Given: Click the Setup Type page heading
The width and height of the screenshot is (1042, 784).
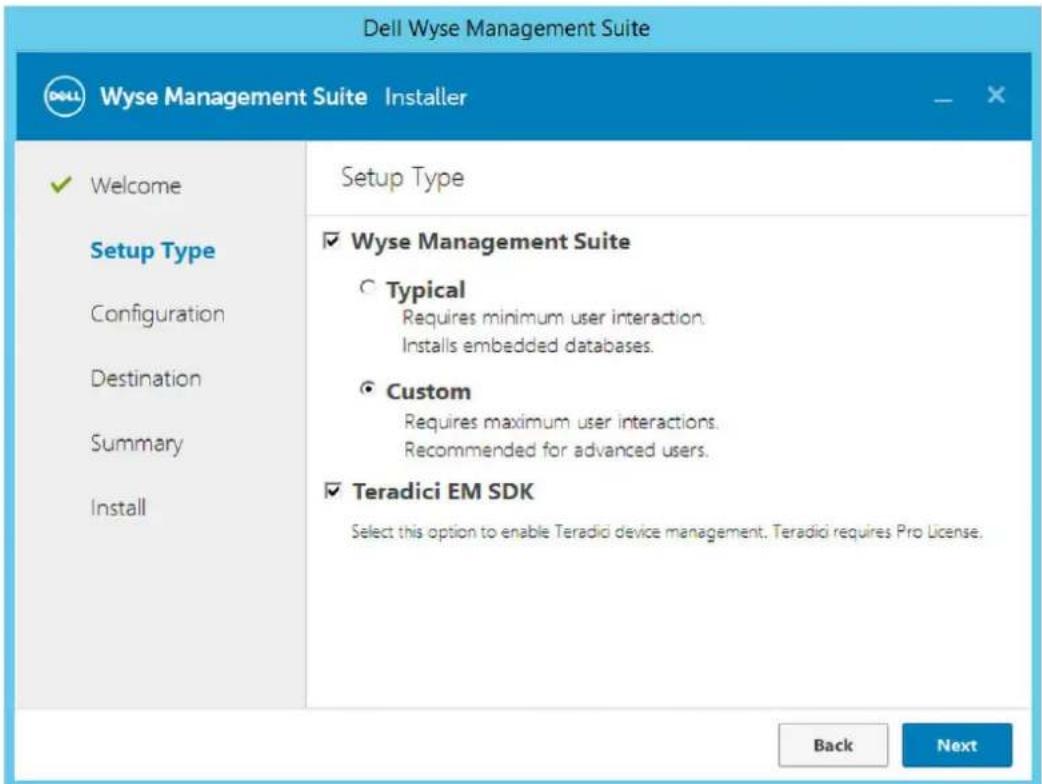Looking at the screenshot, I should coord(403,178).
